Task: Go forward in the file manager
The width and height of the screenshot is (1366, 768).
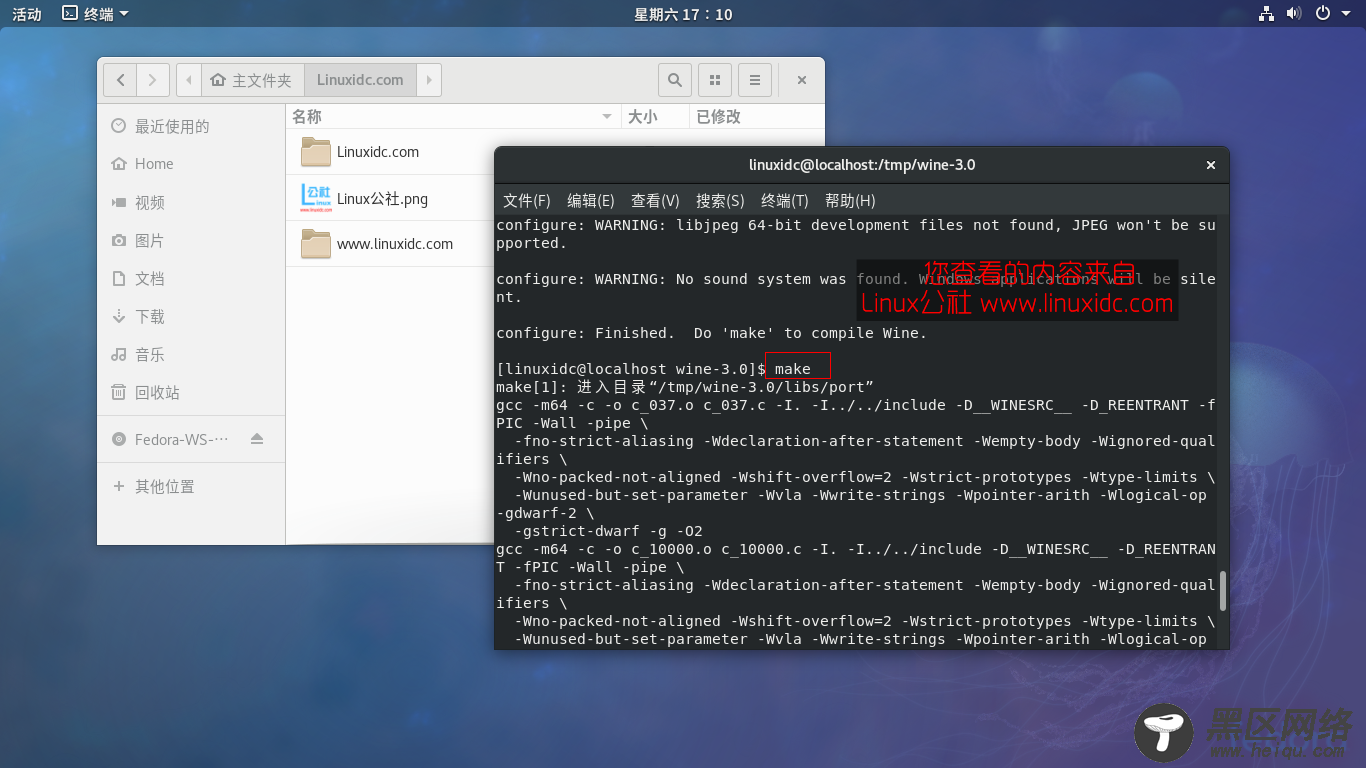Action: pyautogui.click(x=152, y=80)
